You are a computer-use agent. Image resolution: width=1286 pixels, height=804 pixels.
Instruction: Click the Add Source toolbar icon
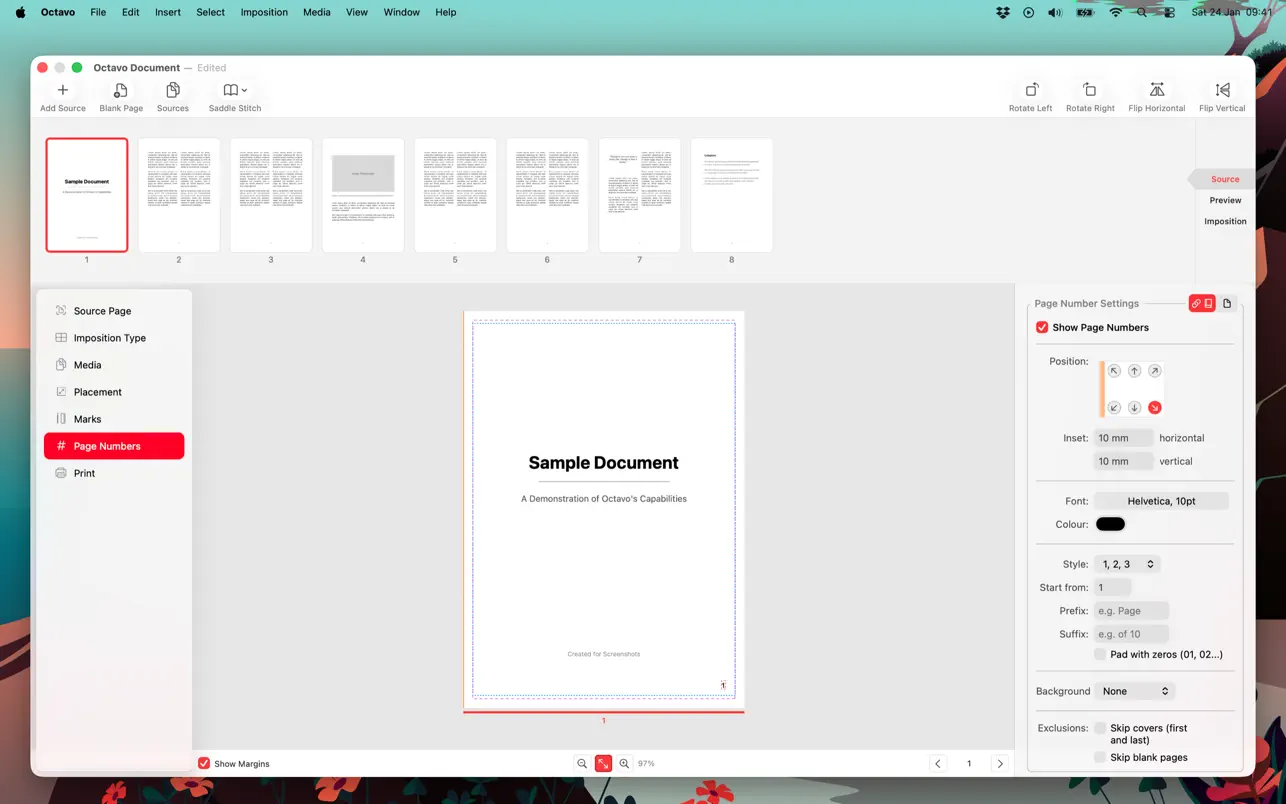click(x=62, y=91)
